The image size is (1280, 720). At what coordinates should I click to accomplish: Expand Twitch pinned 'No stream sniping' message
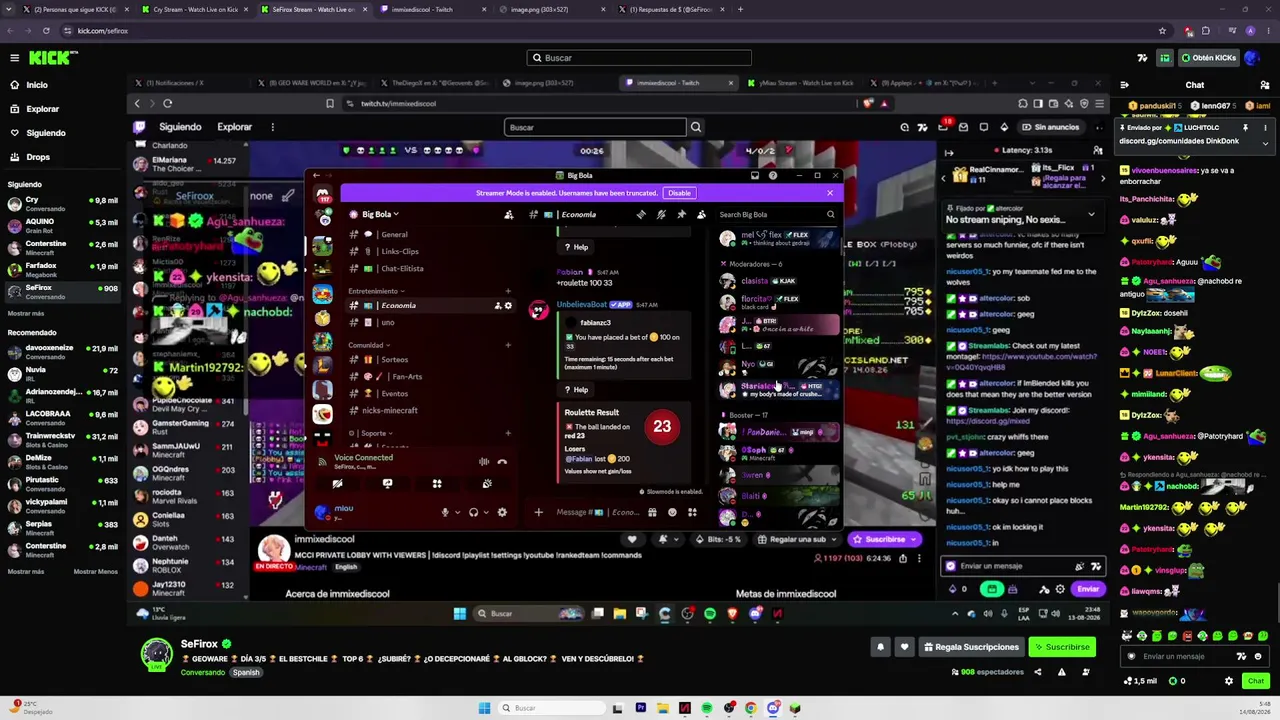(x=1091, y=214)
